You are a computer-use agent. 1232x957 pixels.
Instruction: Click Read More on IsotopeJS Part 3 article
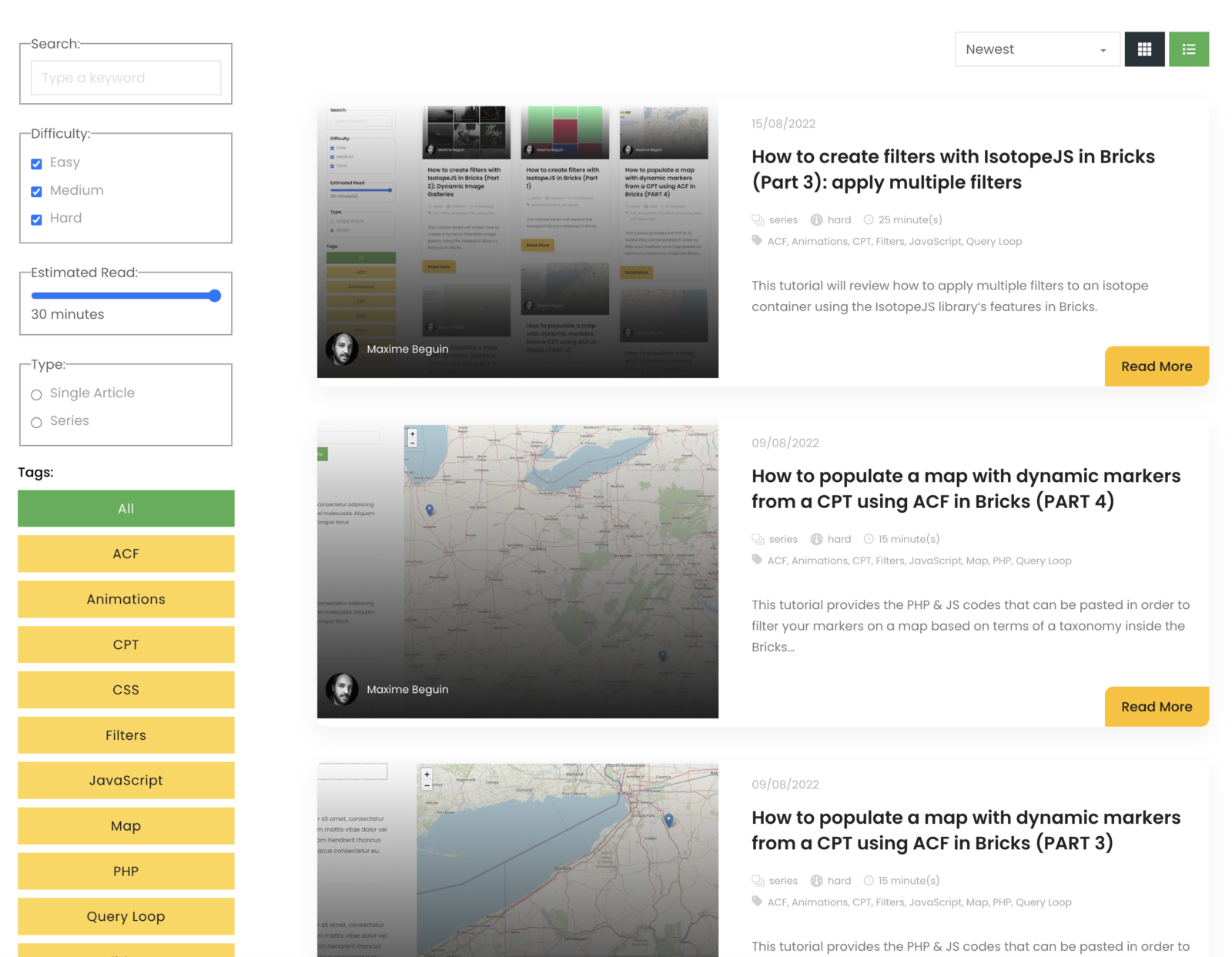coord(1156,366)
